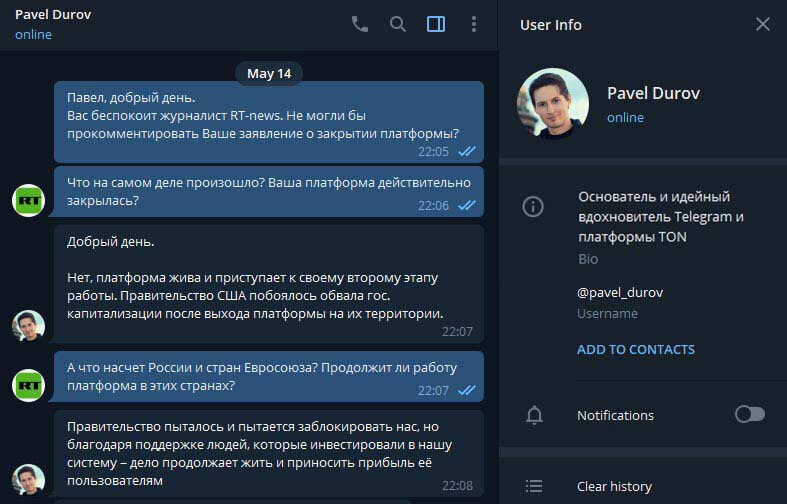Open search in this chat
Screen dimensions: 787x504
click(398, 24)
